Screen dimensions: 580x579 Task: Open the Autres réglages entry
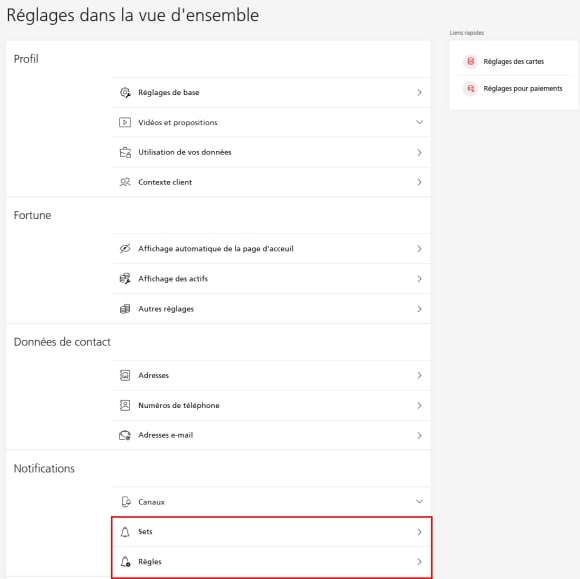point(272,309)
